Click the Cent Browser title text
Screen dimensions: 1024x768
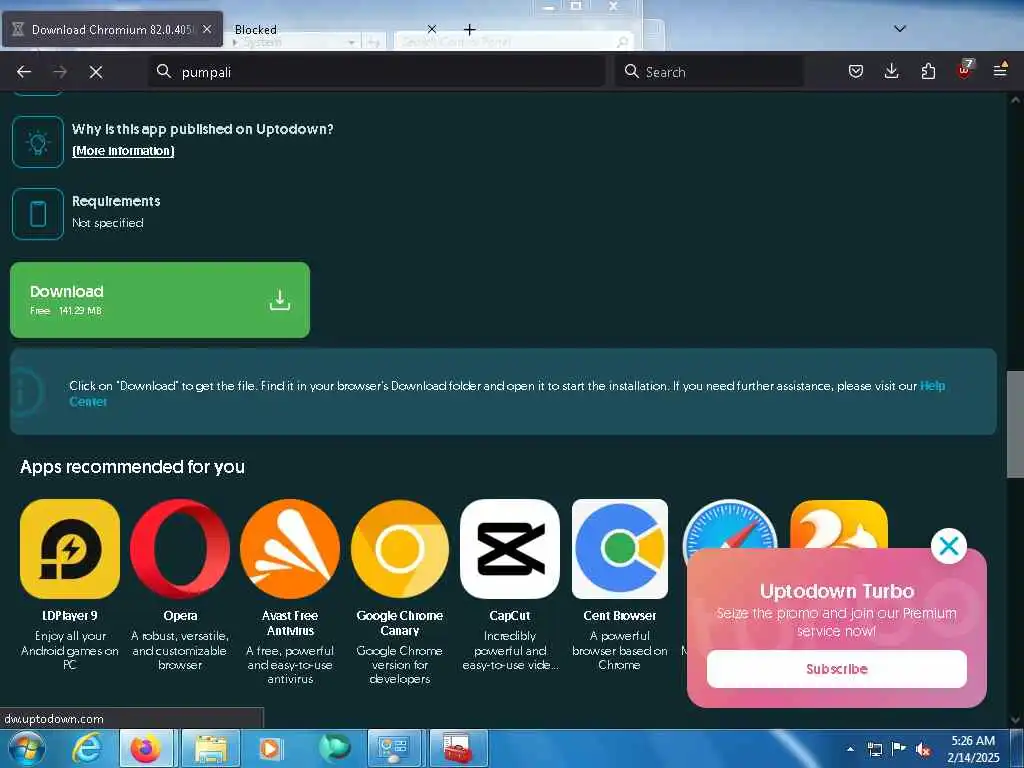620,615
